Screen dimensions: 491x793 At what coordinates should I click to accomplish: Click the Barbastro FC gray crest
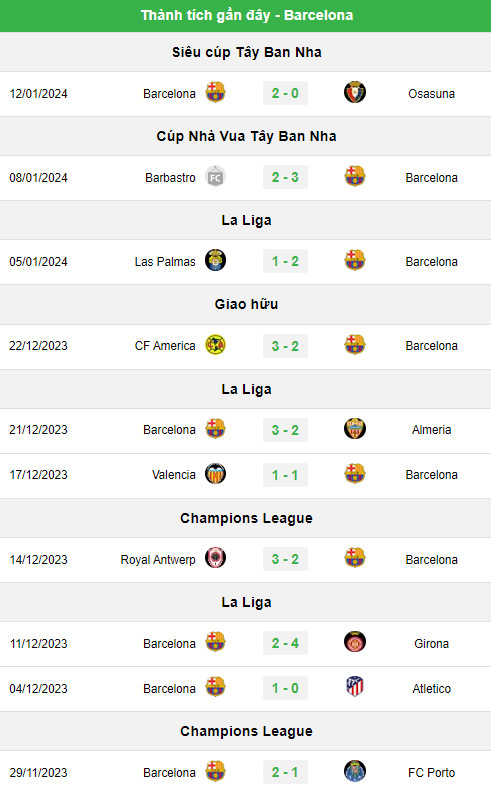pos(215,177)
